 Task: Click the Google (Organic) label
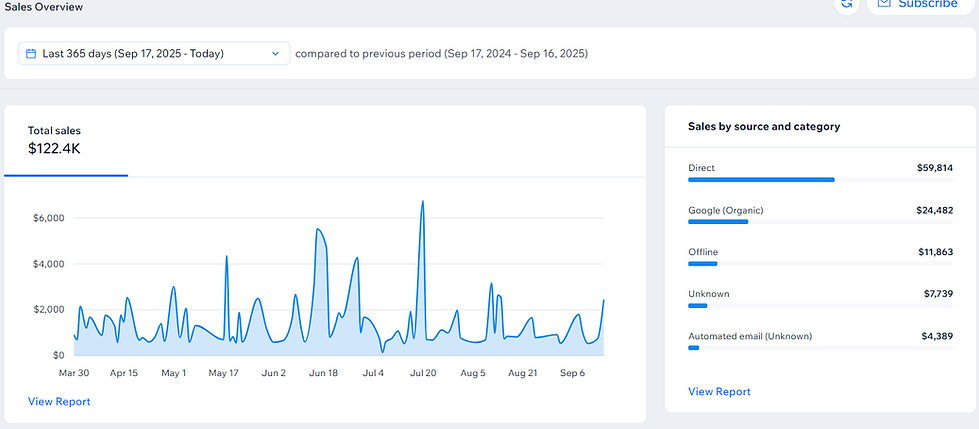coord(726,210)
